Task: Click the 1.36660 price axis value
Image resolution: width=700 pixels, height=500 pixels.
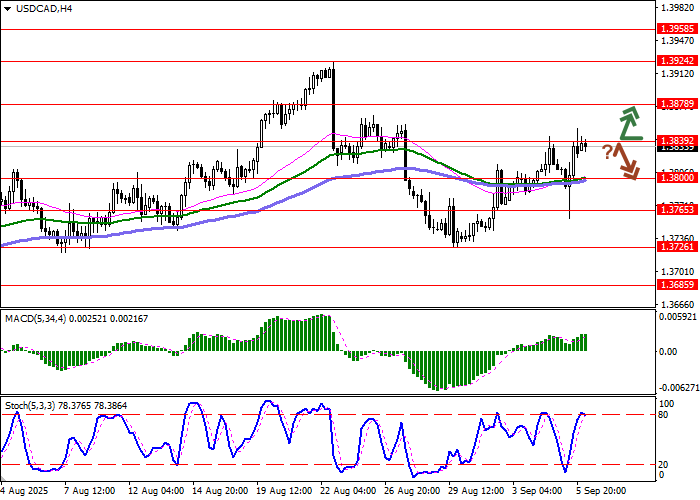Action: point(678,304)
